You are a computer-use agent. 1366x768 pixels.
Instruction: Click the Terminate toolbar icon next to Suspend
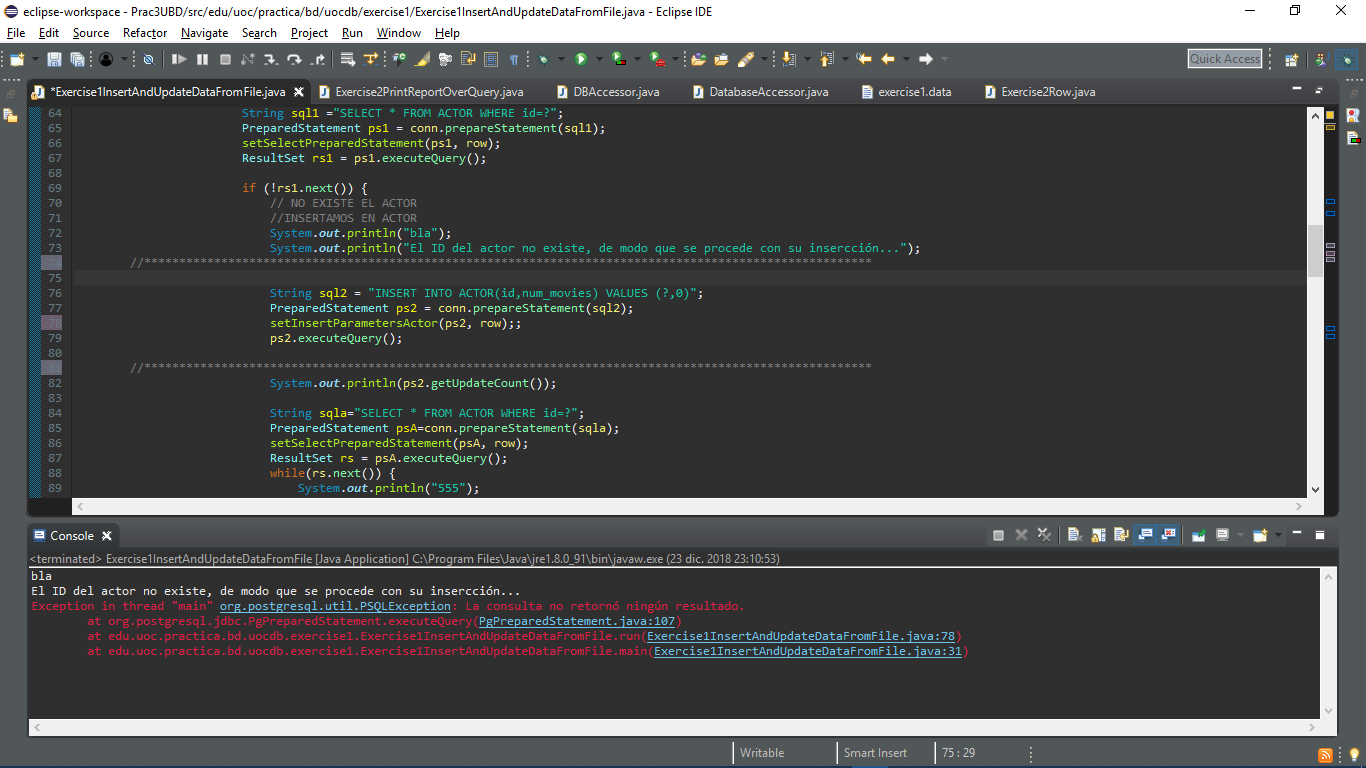225,60
